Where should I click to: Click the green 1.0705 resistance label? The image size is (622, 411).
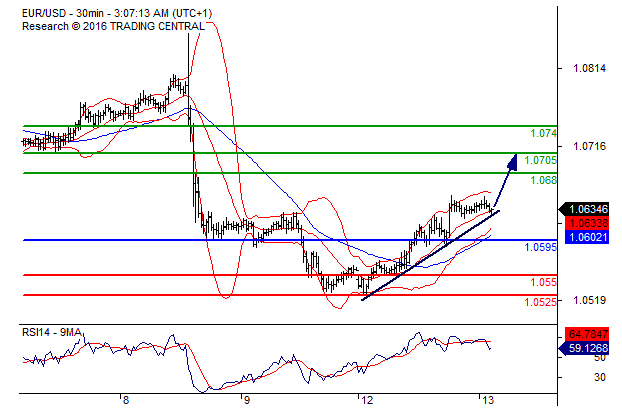pyautogui.click(x=540, y=160)
